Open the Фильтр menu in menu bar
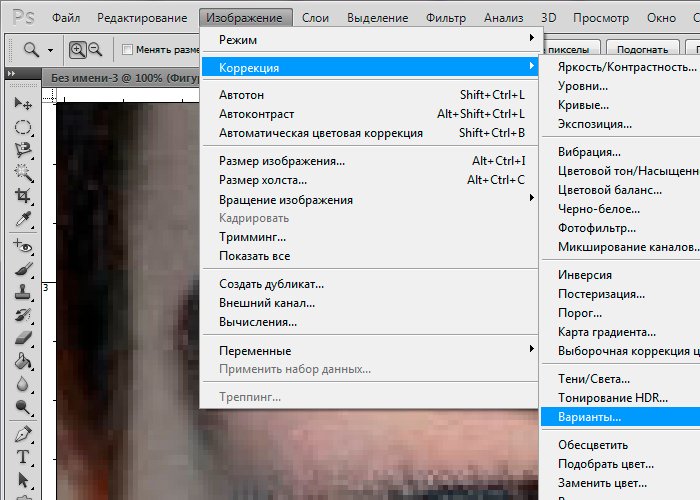The width and height of the screenshot is (700, 500). point(445,18)
